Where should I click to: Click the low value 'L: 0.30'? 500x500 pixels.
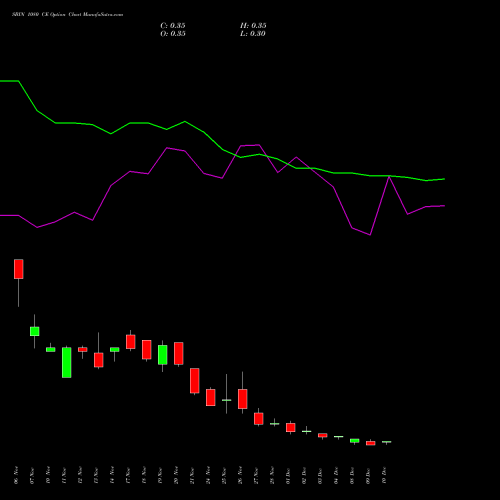pyautogui.click(x=253, y=34)
